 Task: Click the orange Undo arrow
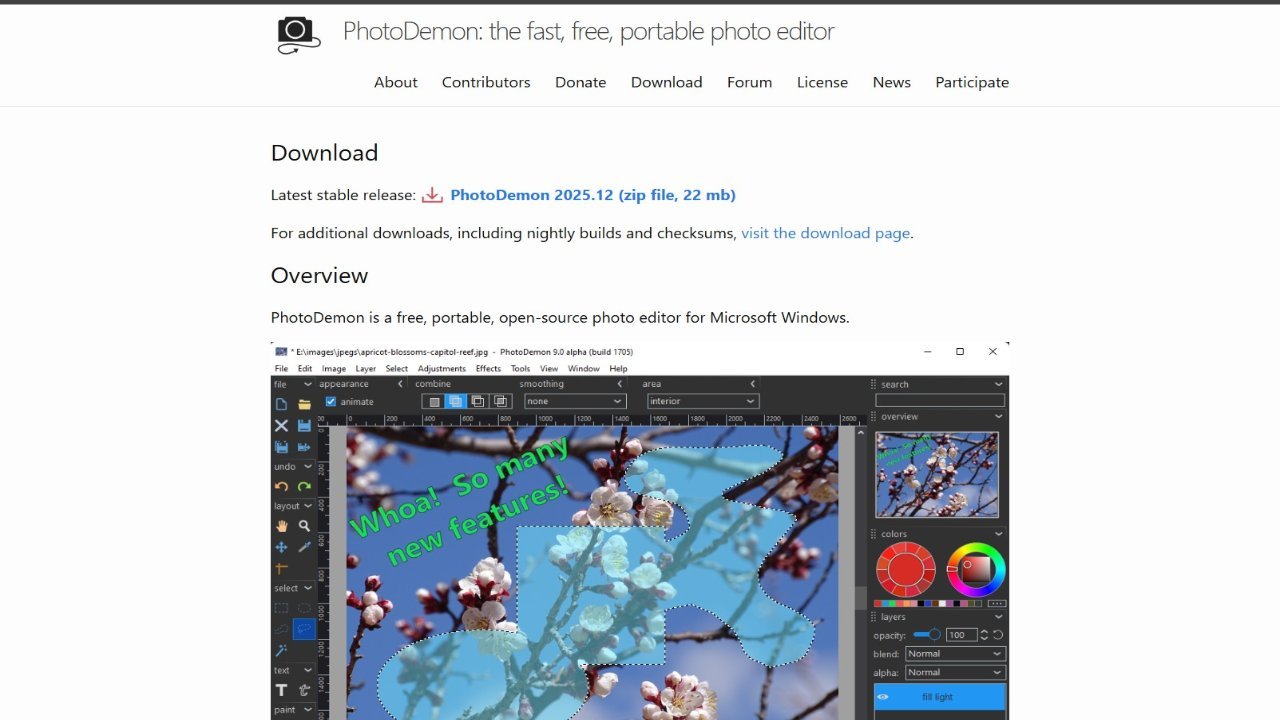pos(281,487)
